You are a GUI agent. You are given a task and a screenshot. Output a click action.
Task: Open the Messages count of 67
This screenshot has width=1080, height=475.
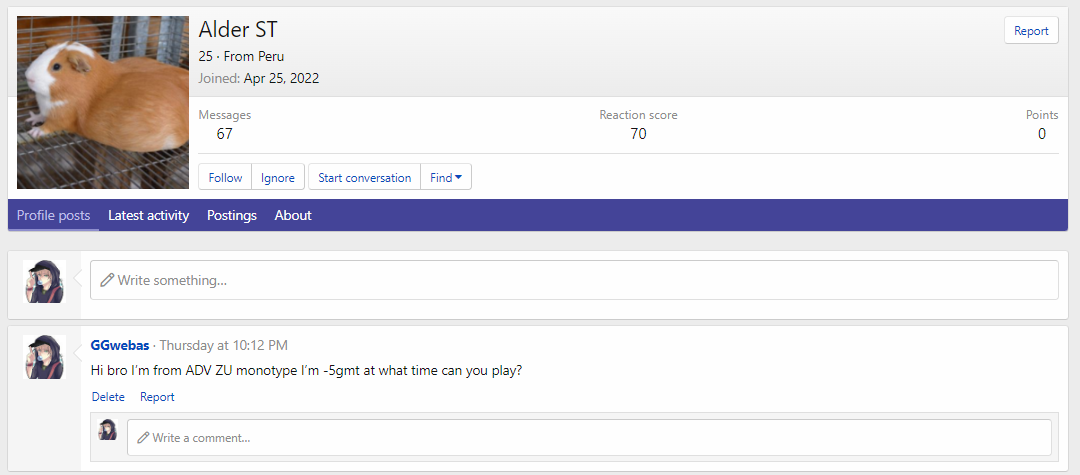[225, 134]
